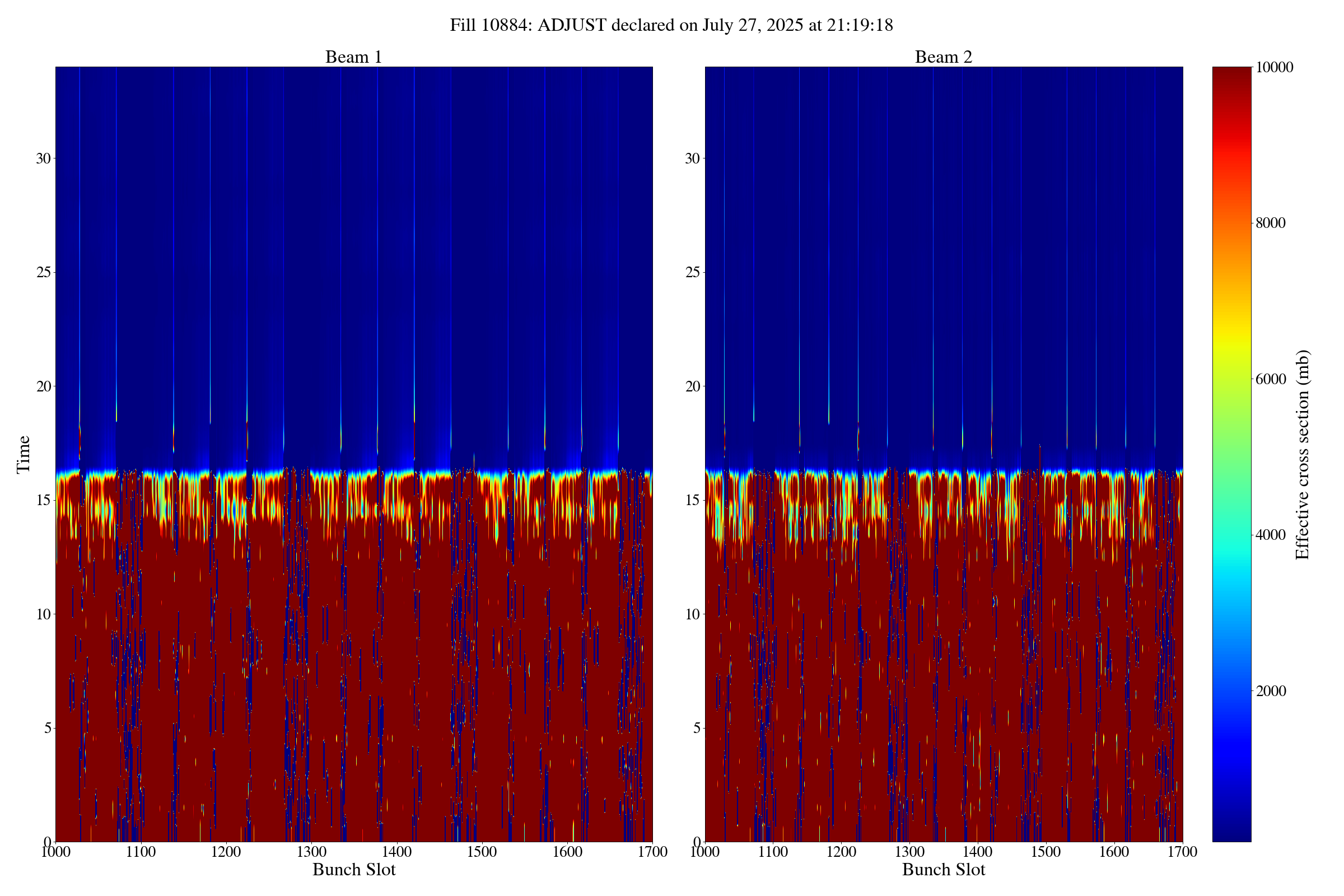Click the dark blue bottom of colorbar
This screenshot has height=896, width=1344.
coord(1231,834)
